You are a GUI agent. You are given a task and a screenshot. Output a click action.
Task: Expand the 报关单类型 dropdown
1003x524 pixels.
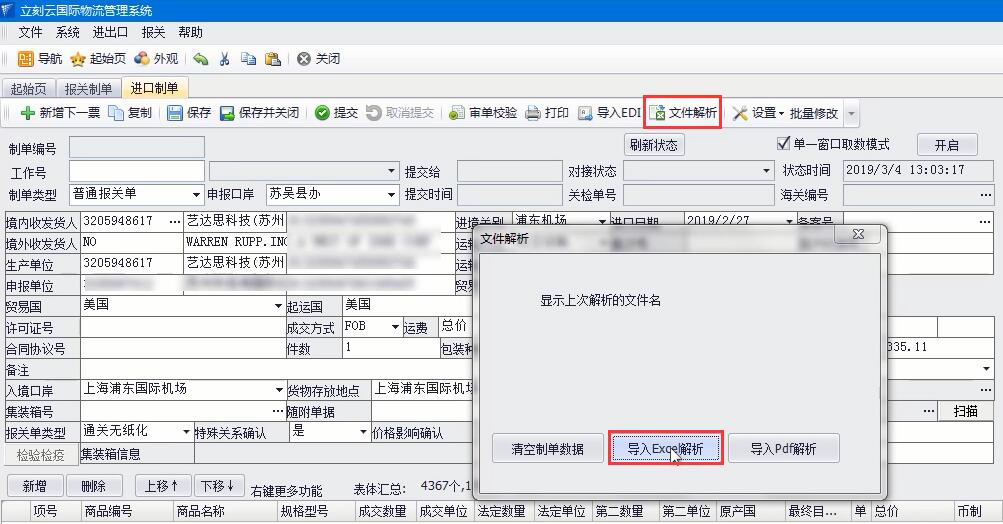(186, 432)
